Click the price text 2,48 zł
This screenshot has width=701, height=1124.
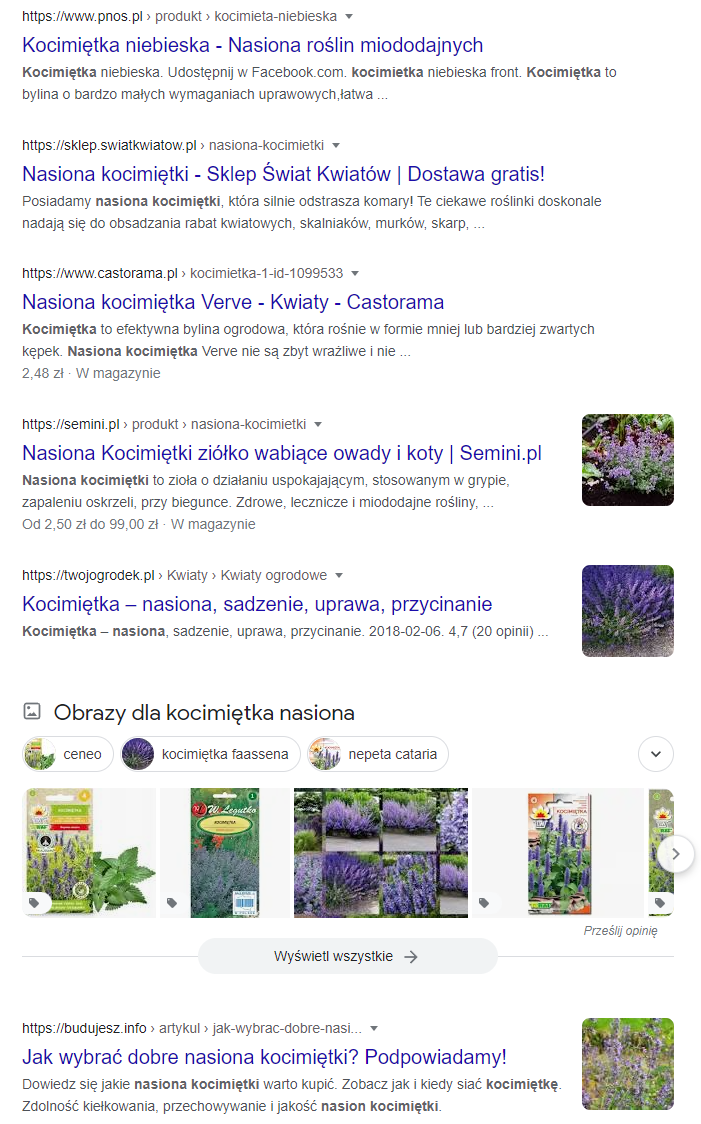[x=43, y=373]
